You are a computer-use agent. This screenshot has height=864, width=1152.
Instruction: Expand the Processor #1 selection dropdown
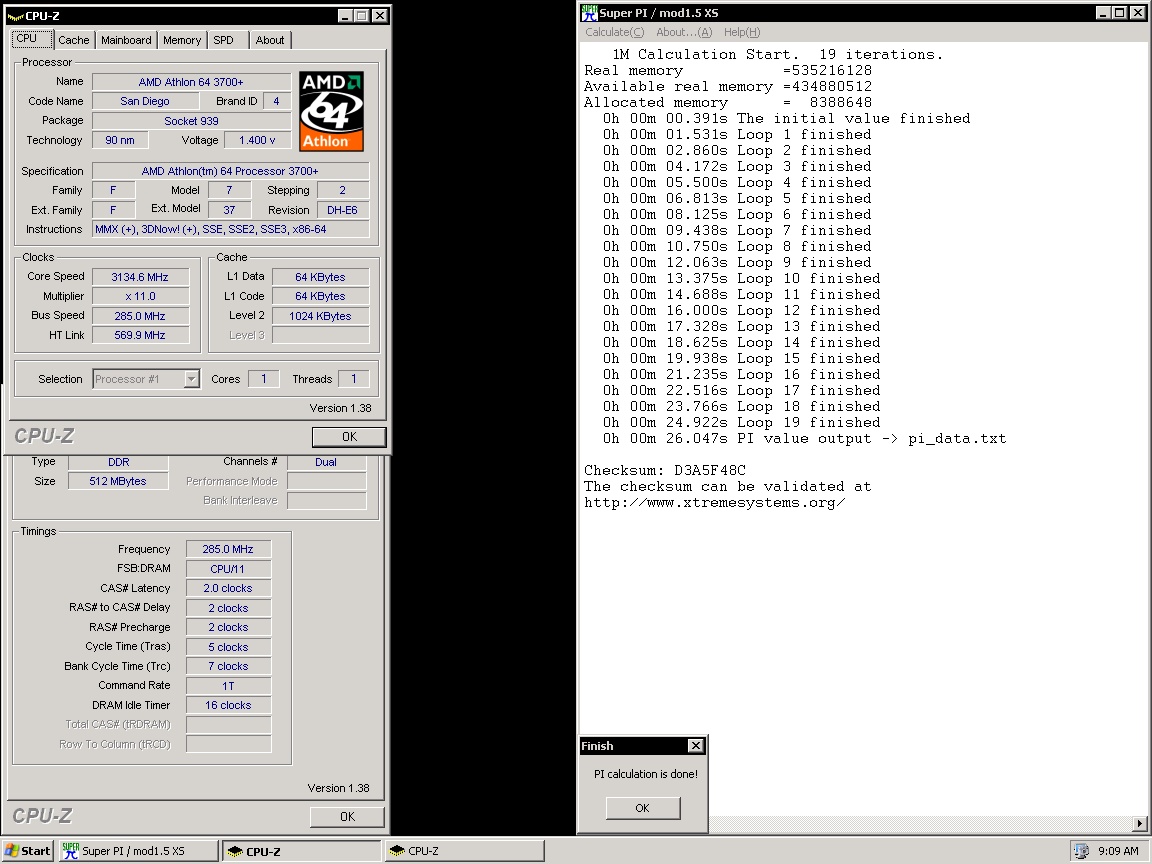click(191, 379)
